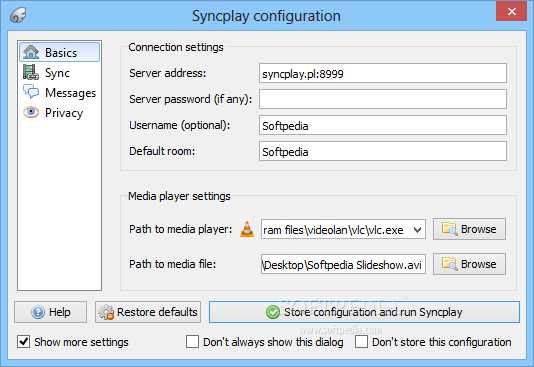534x367 pixels.
Task: Browse for the media file
Action: click(x=469, y=264)
